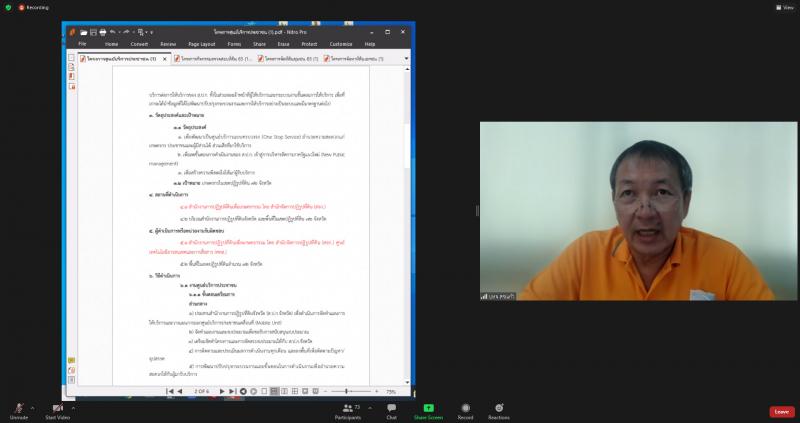This screenshot has height=423, width=800.
Task: Switch to the Review ribbon tab
Action: (x=168, y=44)
